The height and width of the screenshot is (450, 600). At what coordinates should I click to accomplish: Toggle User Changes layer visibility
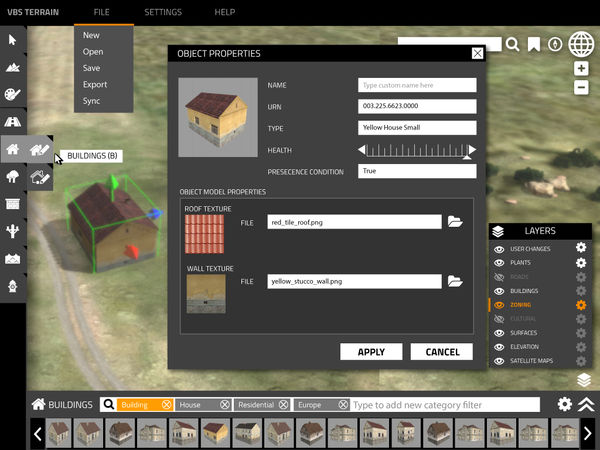click(499, 249)
